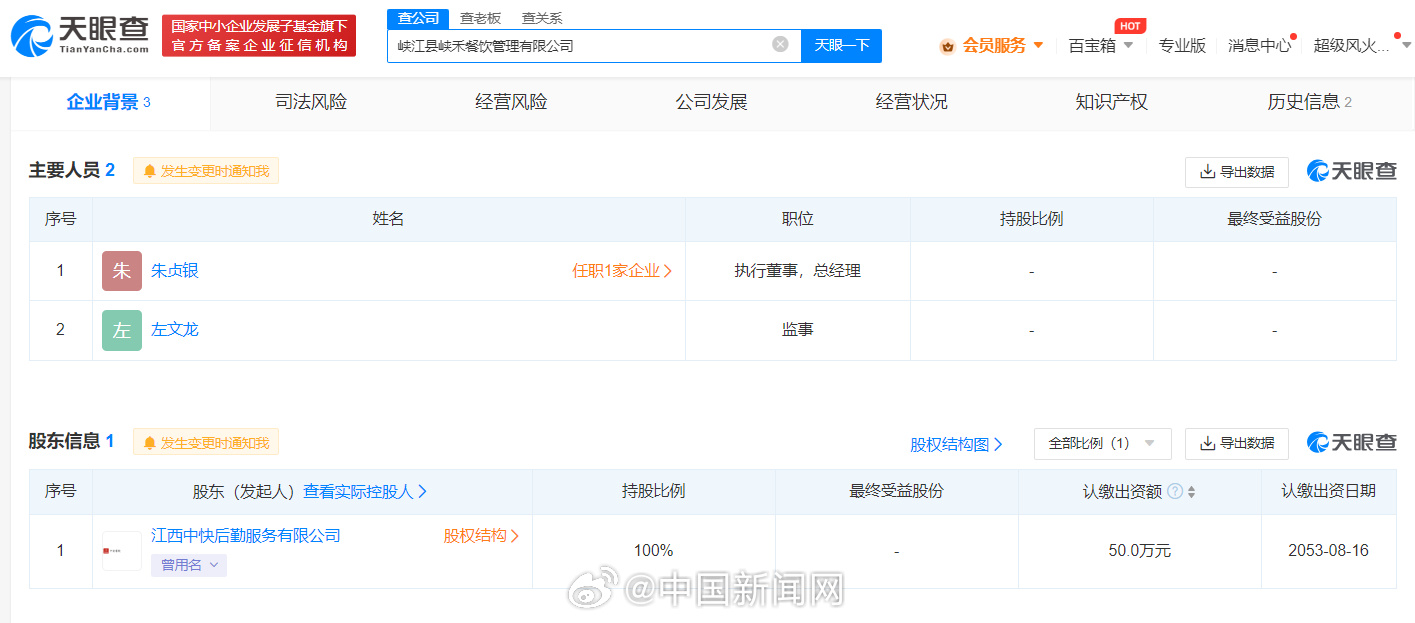Click the Tianyancha logo icon

coord(32,36)
